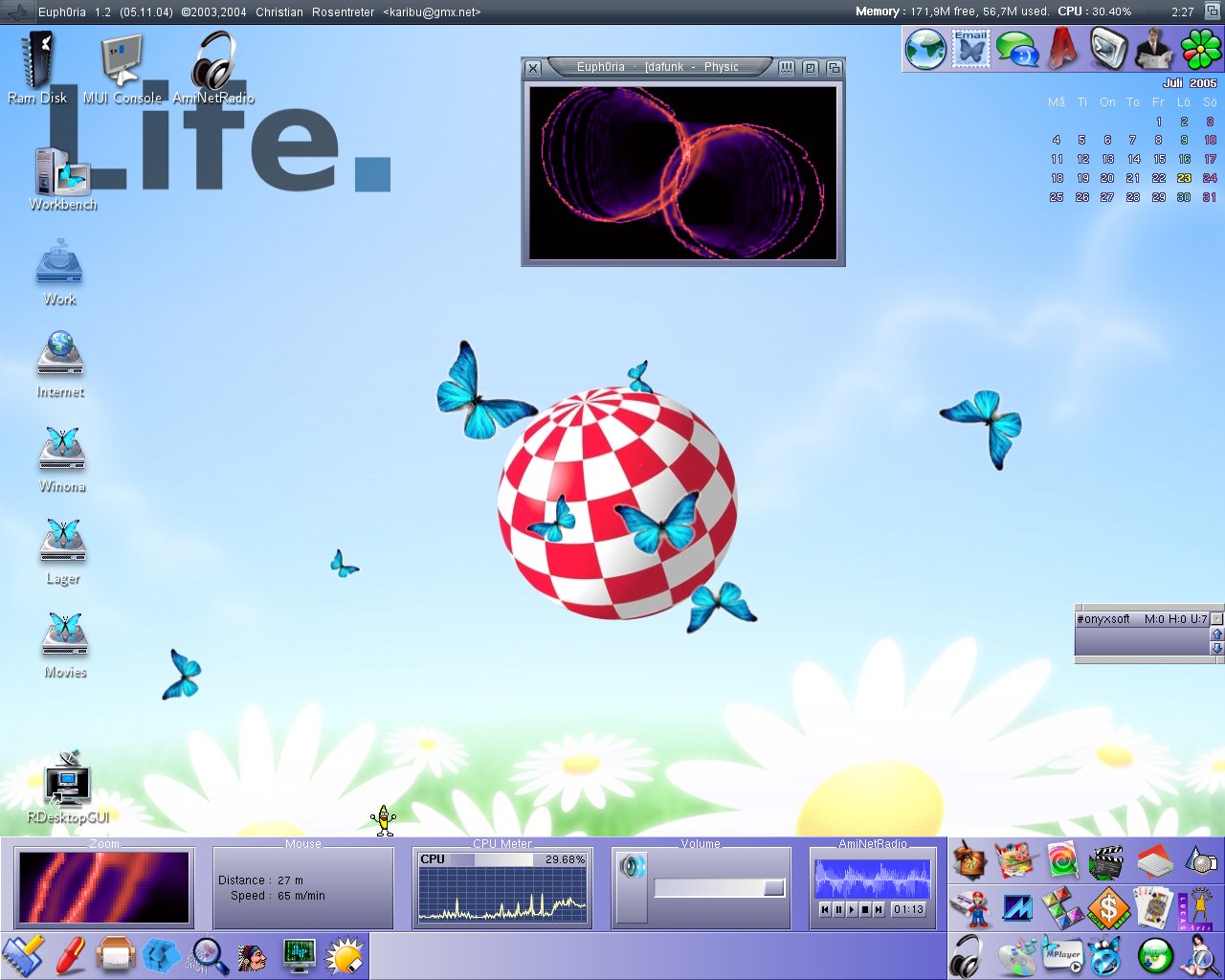Pause playback in AmiNetRadio widget
Image resolution: width=1225 pixels, height=980 pixels.
(838, 909)
